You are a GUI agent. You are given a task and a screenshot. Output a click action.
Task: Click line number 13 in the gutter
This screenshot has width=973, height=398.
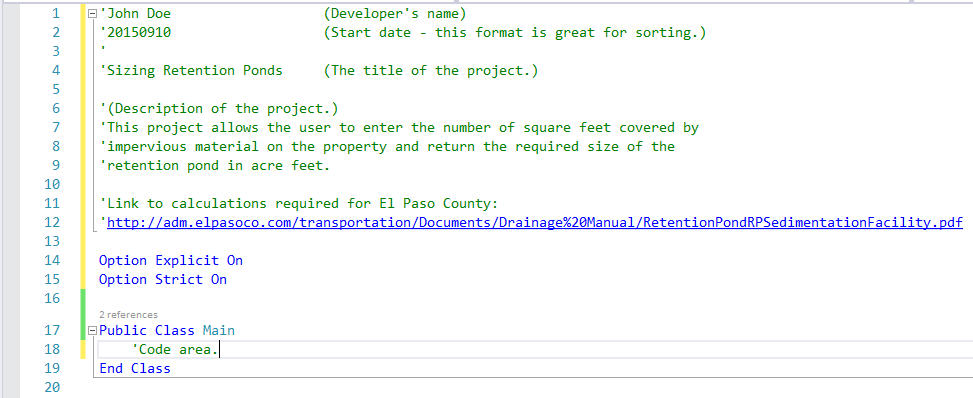[x=52, y=241]
